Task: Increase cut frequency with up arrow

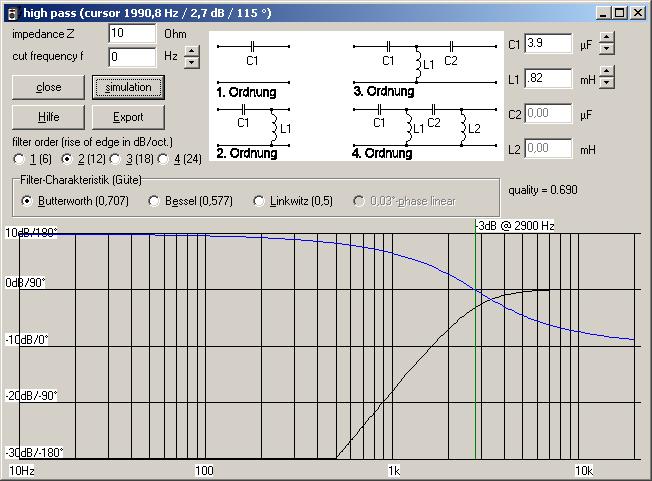Action: click(x=191, y=51)
